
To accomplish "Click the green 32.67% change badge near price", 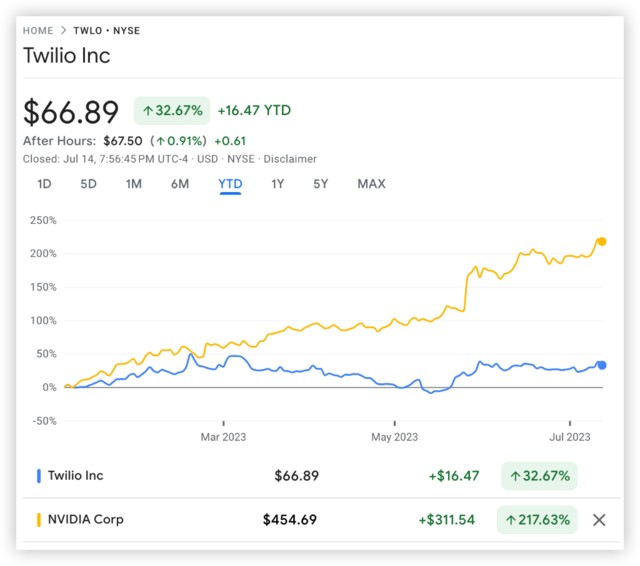I will (171, 111).
